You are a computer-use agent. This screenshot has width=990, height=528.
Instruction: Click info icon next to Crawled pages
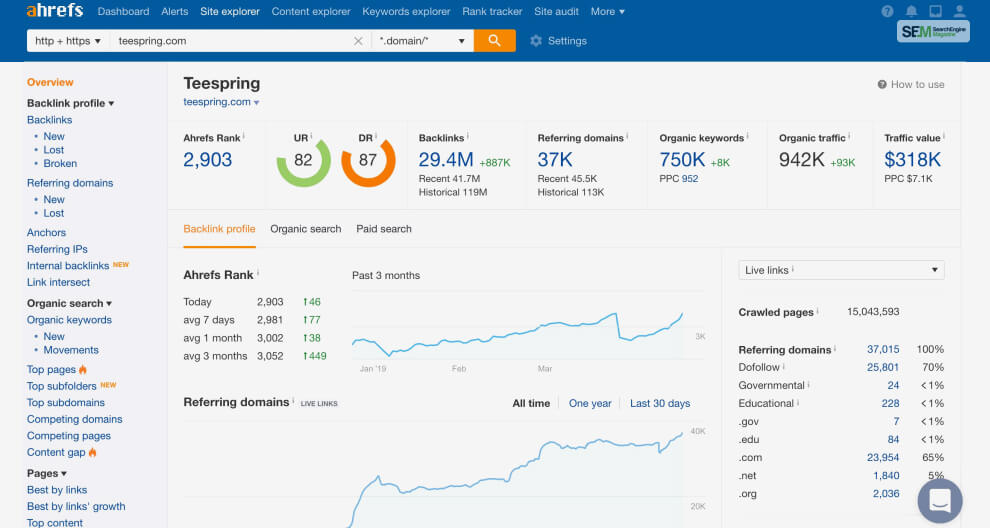tap(818, 310)
